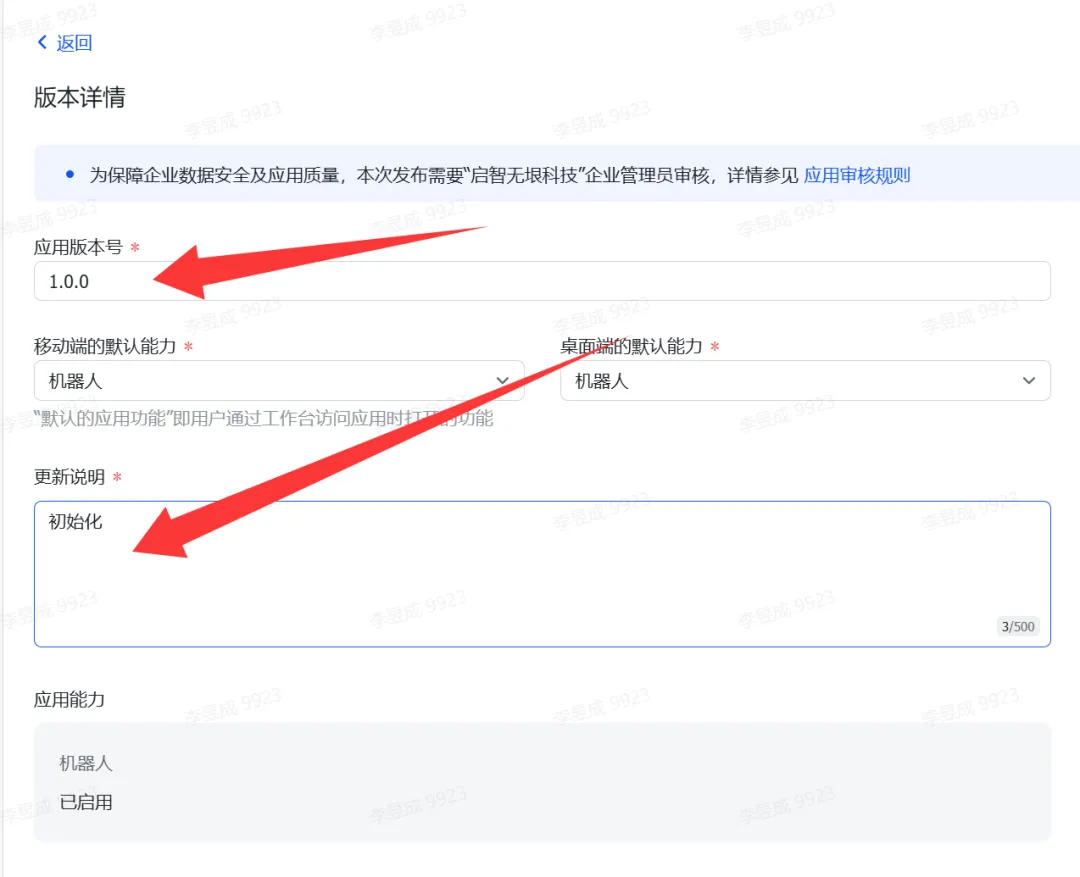Screen dimensions: 1080x877
Task: Open the 桌面端的默认能力 combo box
Action: point(805,380)
